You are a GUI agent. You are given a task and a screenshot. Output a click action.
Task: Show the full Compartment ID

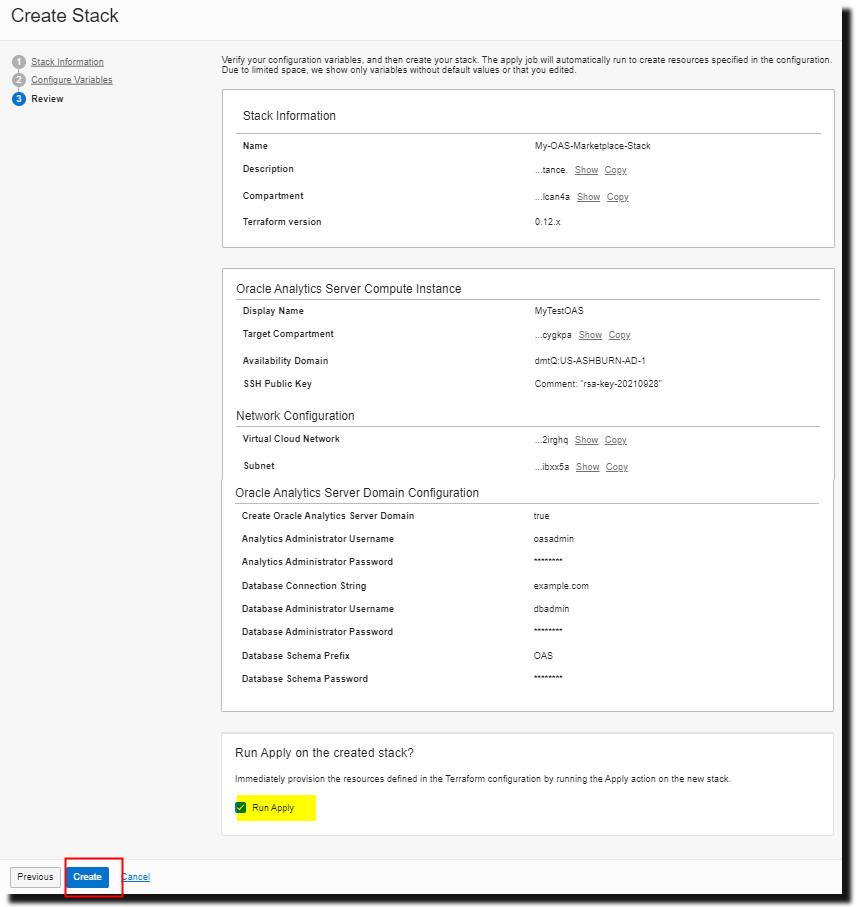(588, 197)
